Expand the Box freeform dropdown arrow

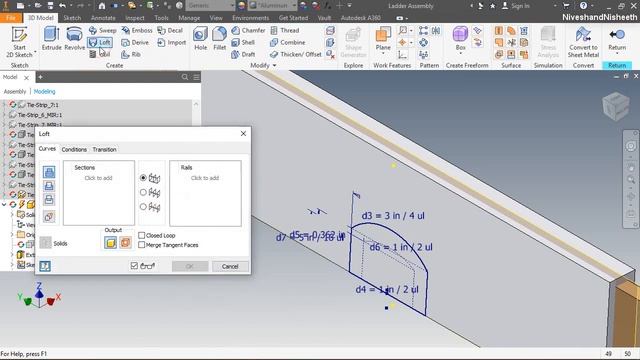[x=460, y=53]
